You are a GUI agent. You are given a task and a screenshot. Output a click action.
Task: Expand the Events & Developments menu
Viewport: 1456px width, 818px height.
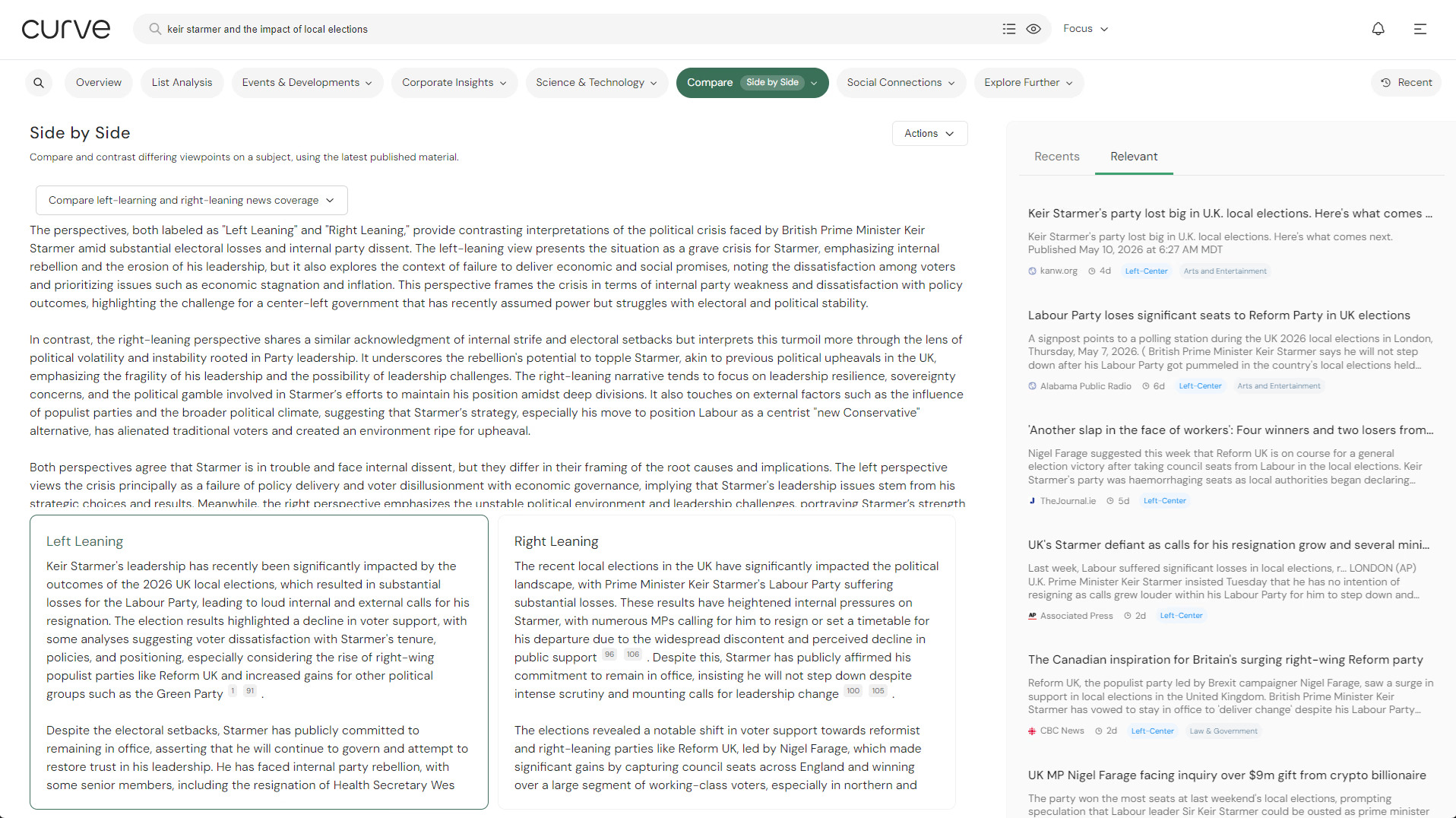(307, 83)
